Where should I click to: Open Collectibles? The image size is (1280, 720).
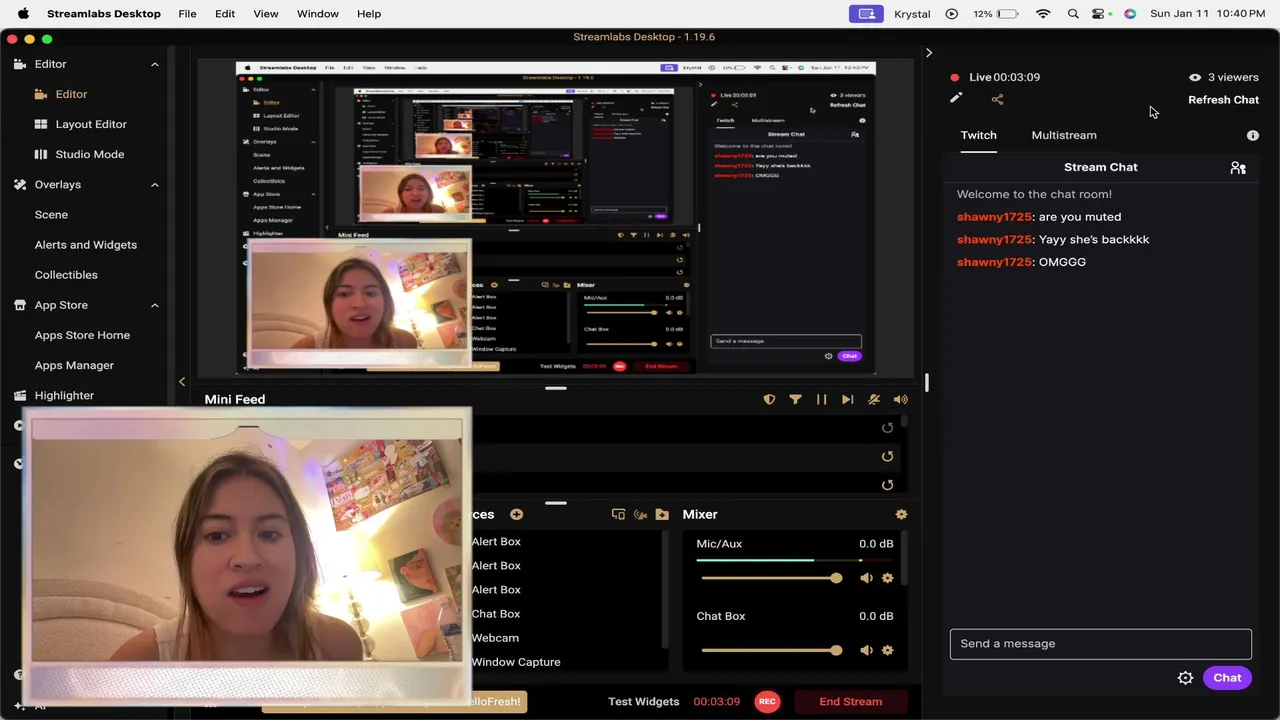[x=66, y=275]
